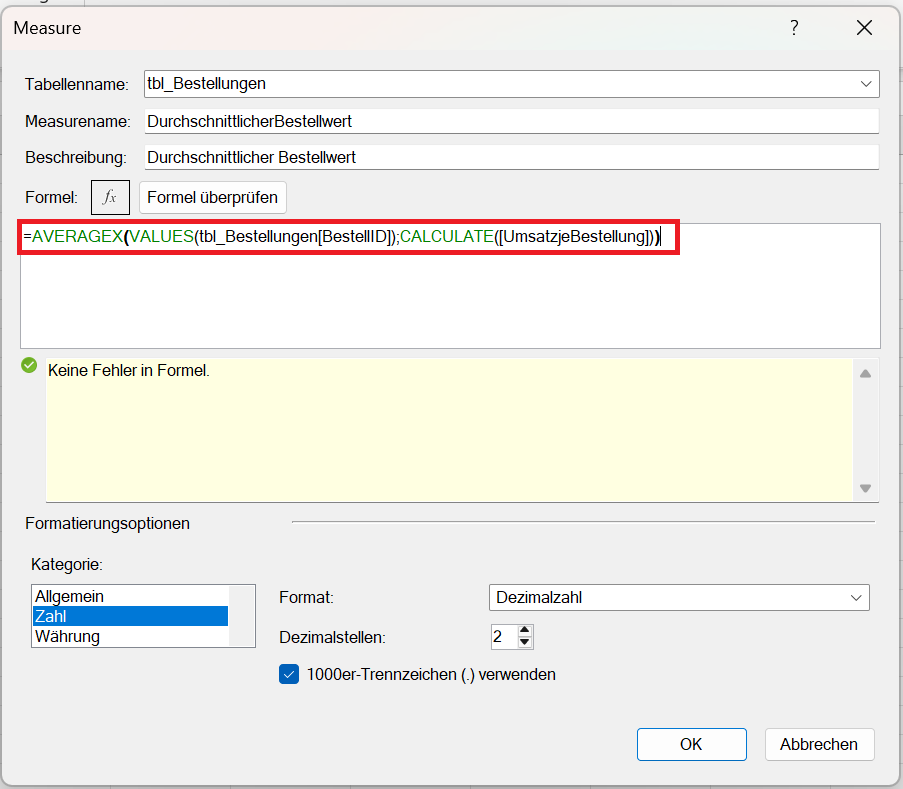
Task: Toggle the 1000er-Trennzeichen verwenden checkbox
Action: pyautogui.click(x=289, y=674)
